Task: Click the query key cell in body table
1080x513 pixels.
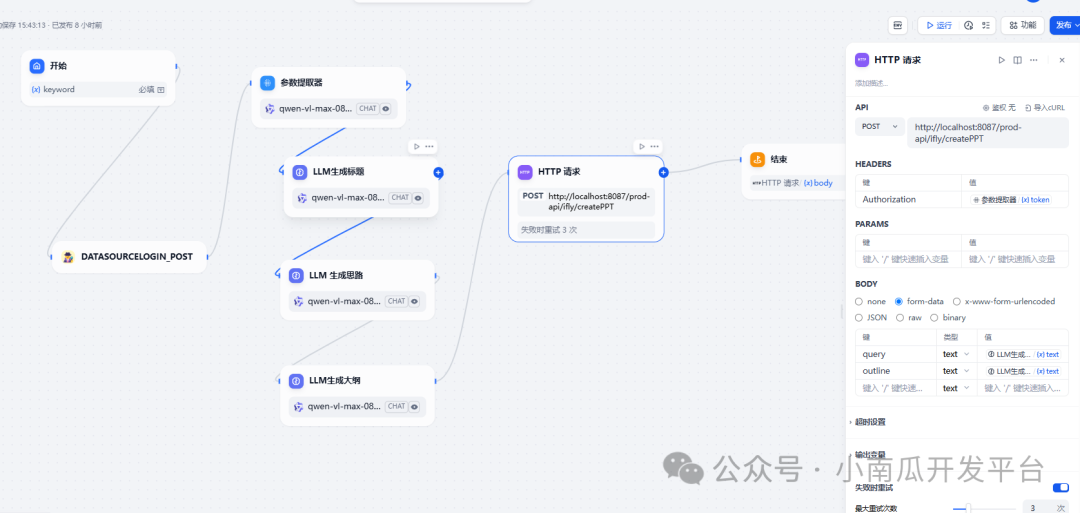Action: click(x=896, y=354)
